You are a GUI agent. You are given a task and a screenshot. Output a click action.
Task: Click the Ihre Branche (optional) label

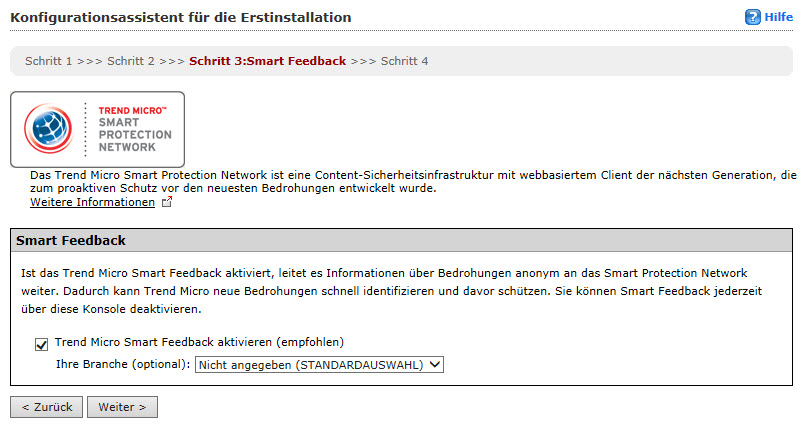(x=122, y=365)
